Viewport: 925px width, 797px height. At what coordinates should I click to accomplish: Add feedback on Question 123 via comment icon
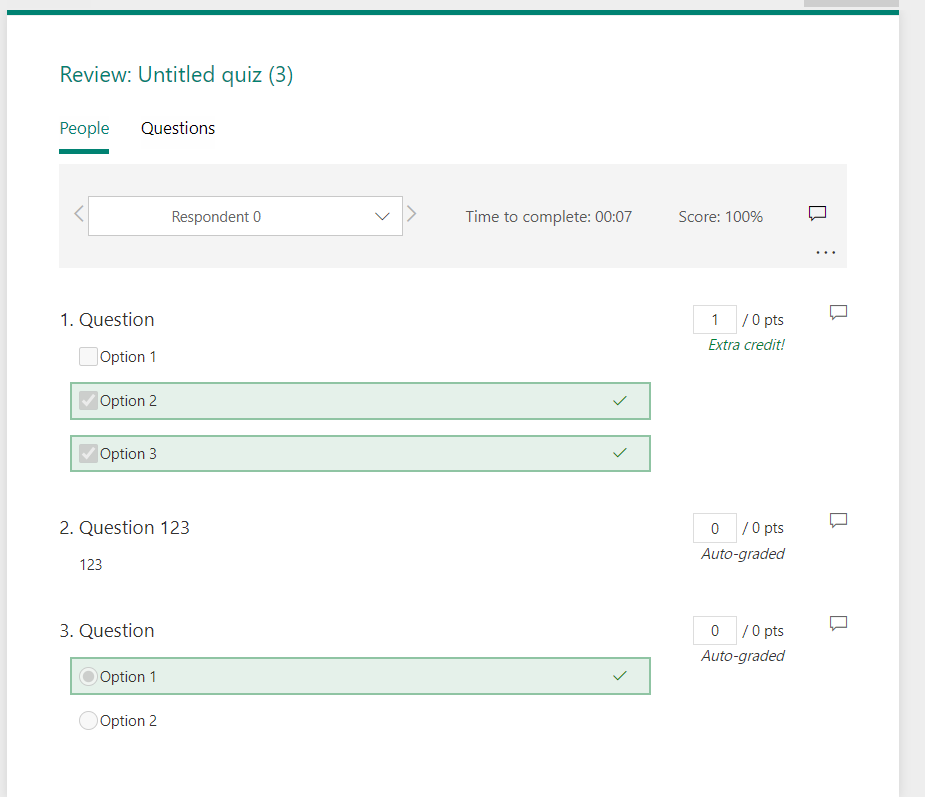coord(837,520)
